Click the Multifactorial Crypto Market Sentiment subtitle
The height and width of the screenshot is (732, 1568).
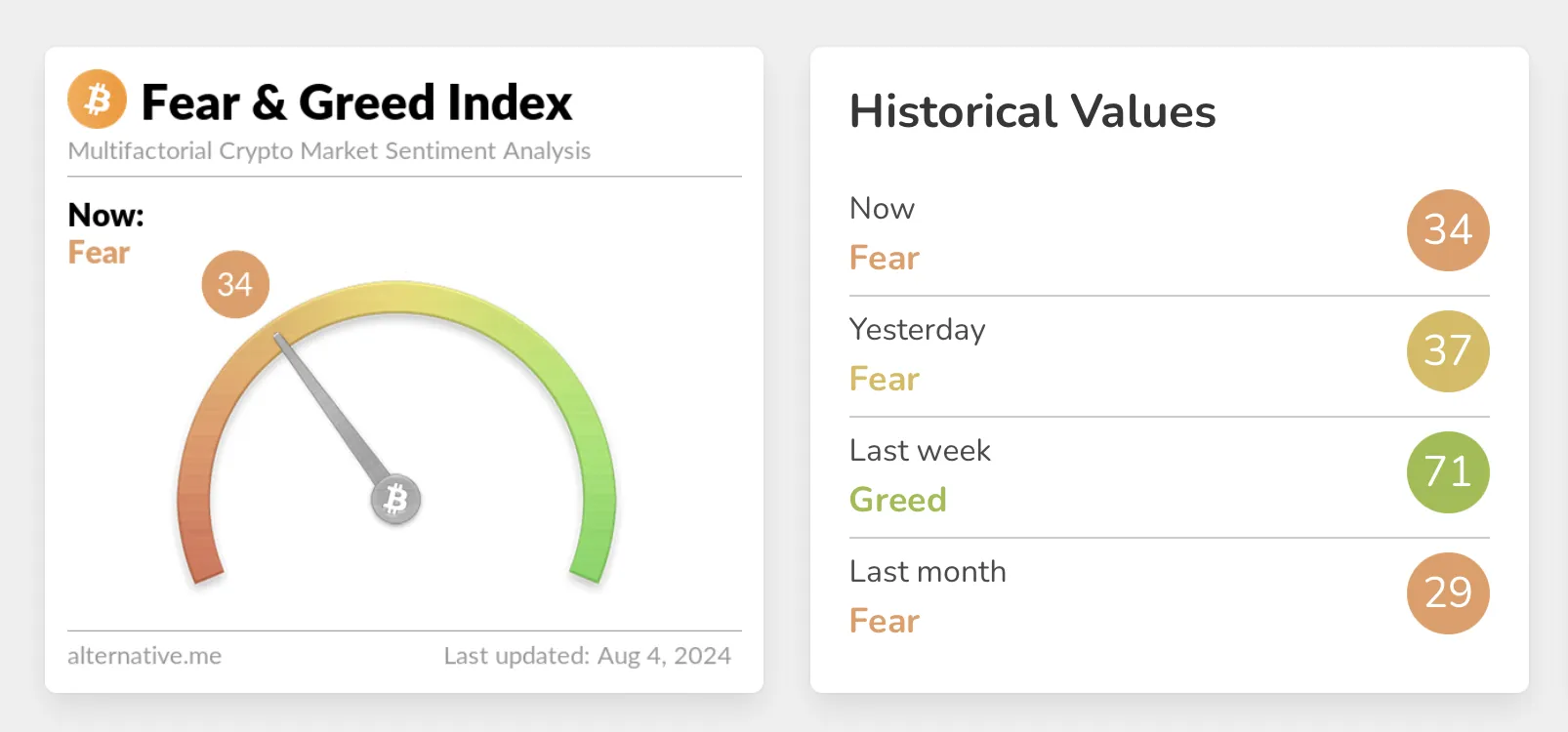329,151
